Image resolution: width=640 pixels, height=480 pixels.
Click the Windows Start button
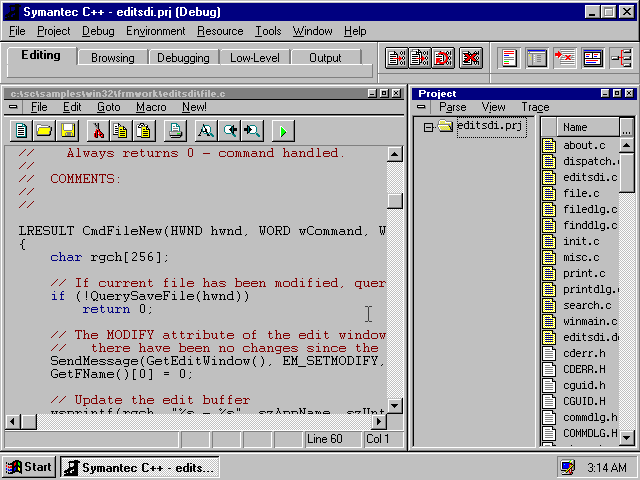tap(29, 467)
